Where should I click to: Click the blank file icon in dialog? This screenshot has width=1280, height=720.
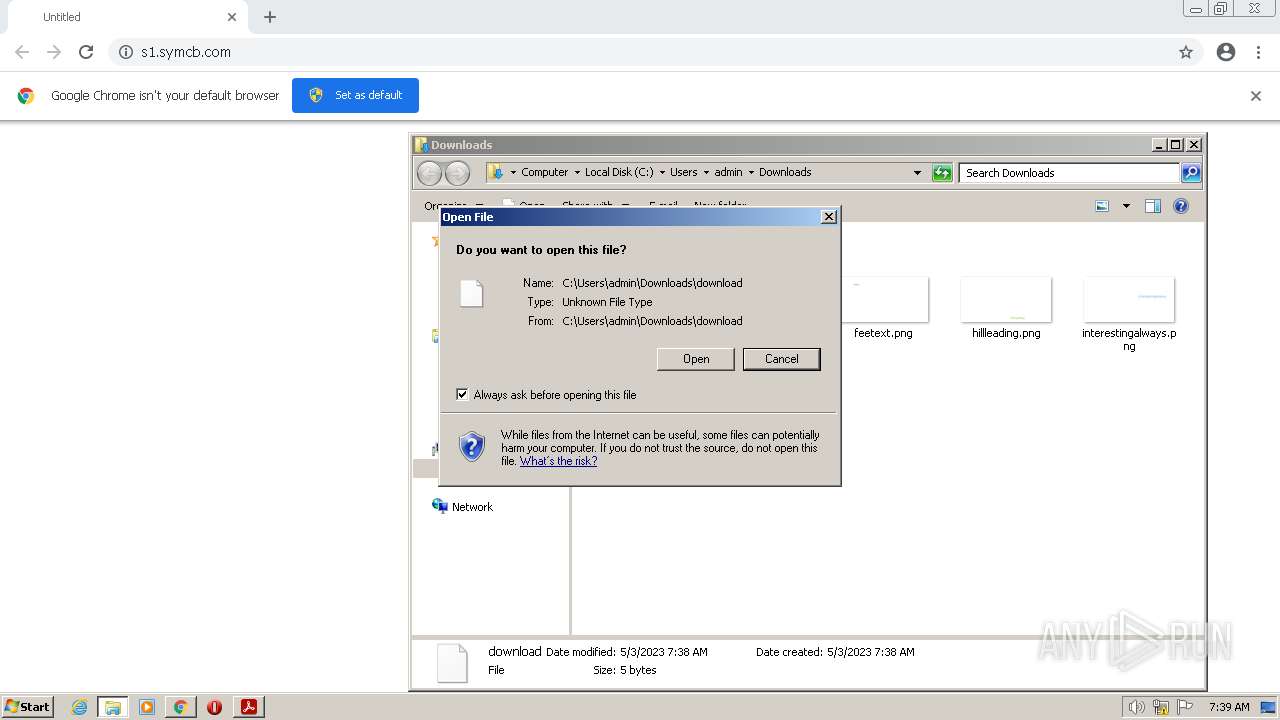pyautogui.click(x=471, y=293)
